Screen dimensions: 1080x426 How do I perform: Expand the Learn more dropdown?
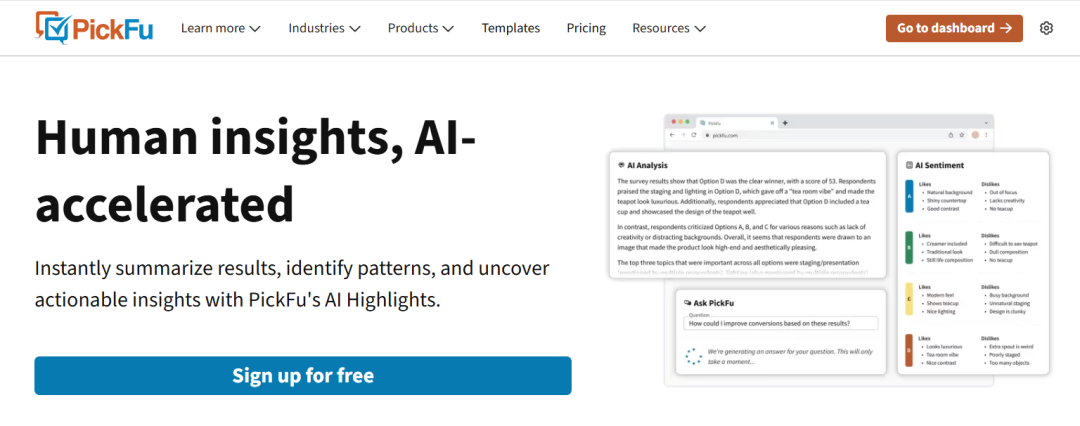tap(220, 28)
